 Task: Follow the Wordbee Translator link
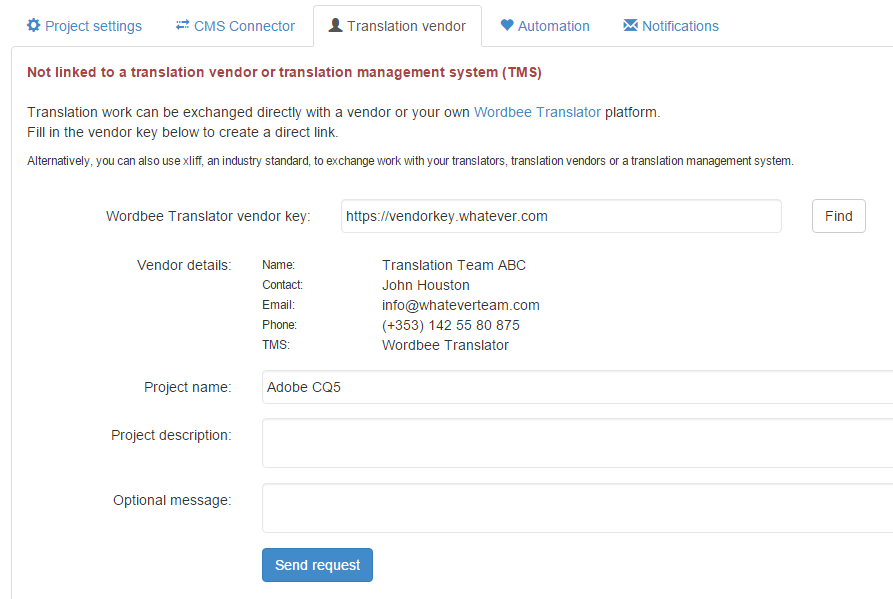[537, 112]
